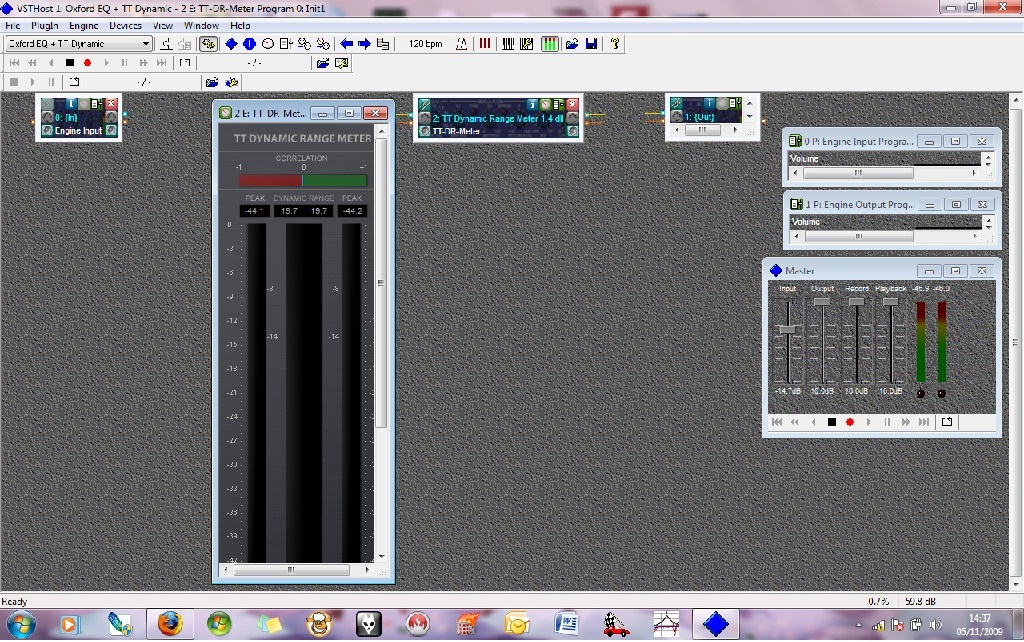Open the View menu
The height and width of the screenshot is (642, 1024).
coord(163,25)
